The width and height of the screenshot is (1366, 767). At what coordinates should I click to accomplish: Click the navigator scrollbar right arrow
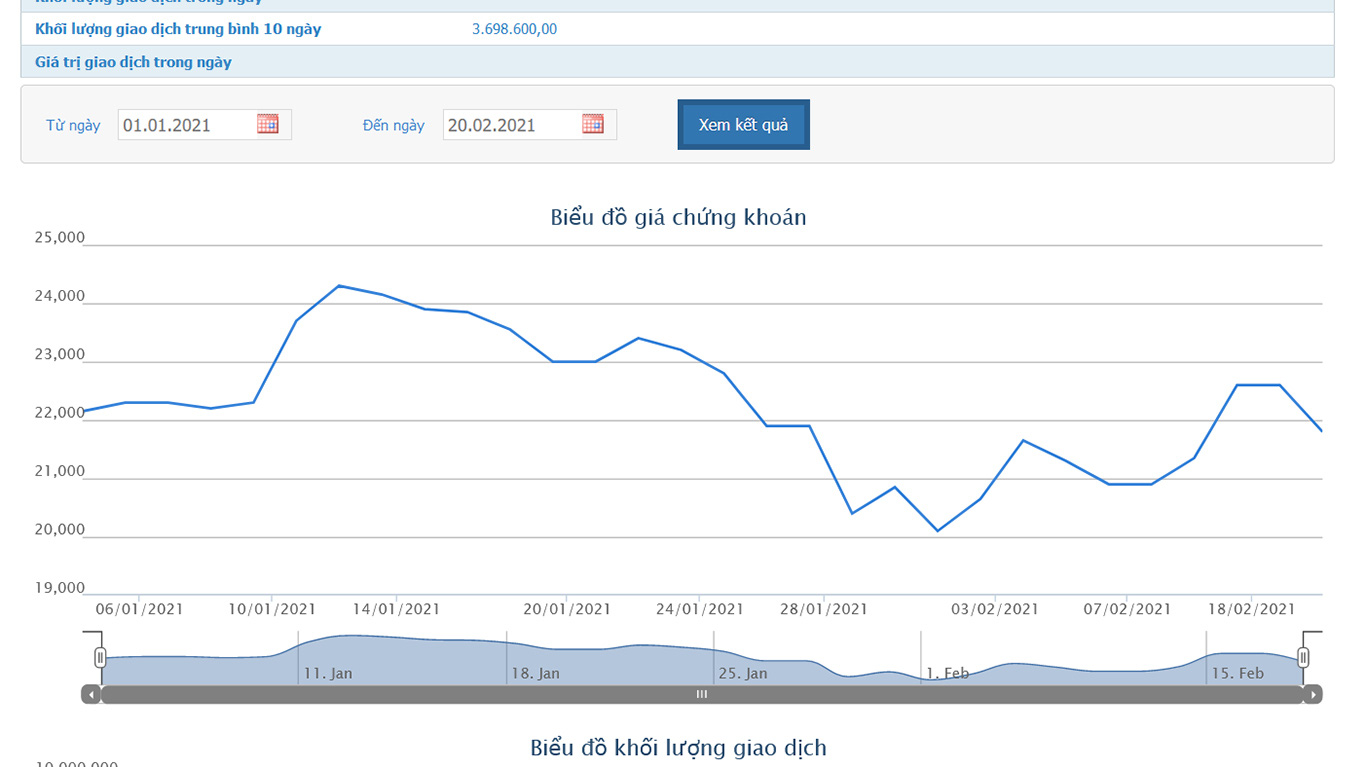coord(1312,694)
